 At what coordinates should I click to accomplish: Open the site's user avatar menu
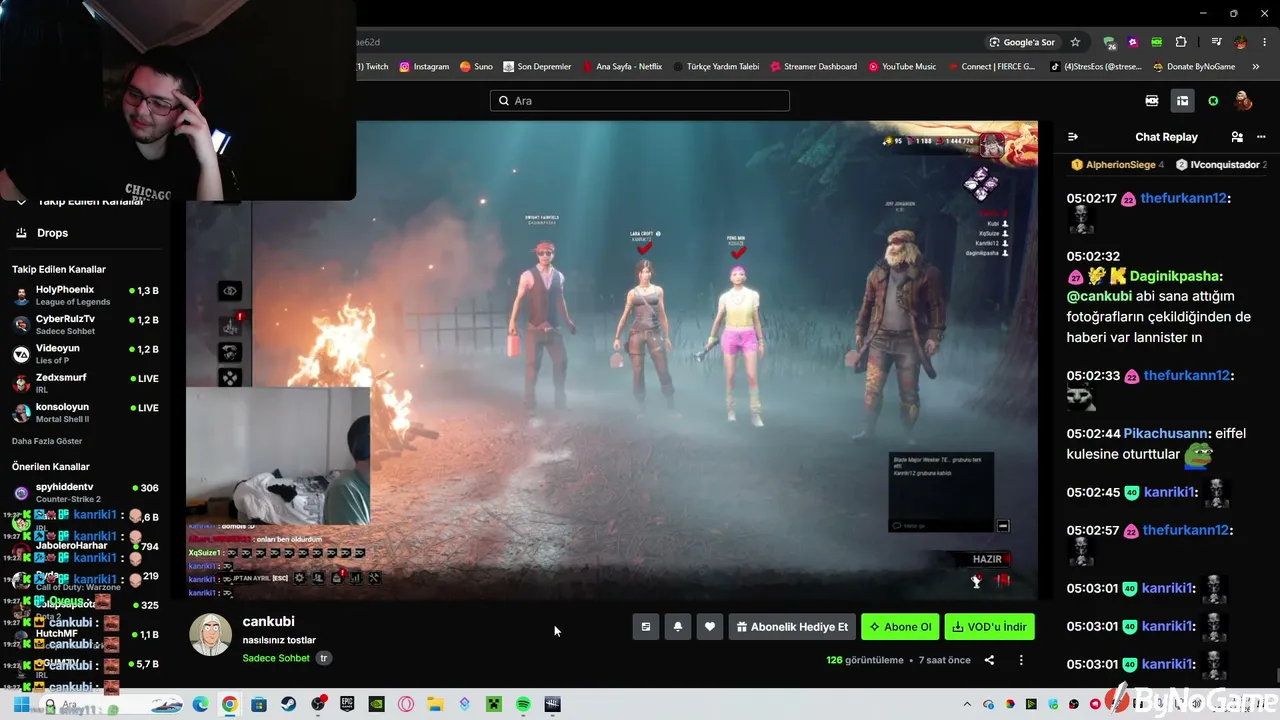click(x=1243, y=101)
